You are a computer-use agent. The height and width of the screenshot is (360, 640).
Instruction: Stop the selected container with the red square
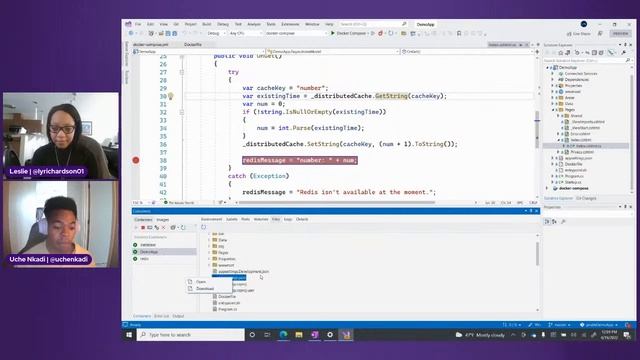point(143,227)
